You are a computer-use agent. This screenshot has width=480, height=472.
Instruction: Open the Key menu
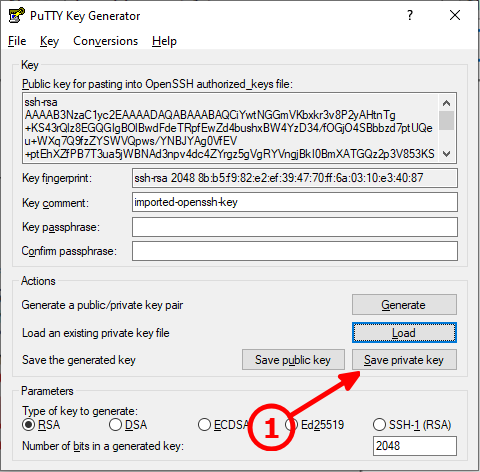(49, 41)
